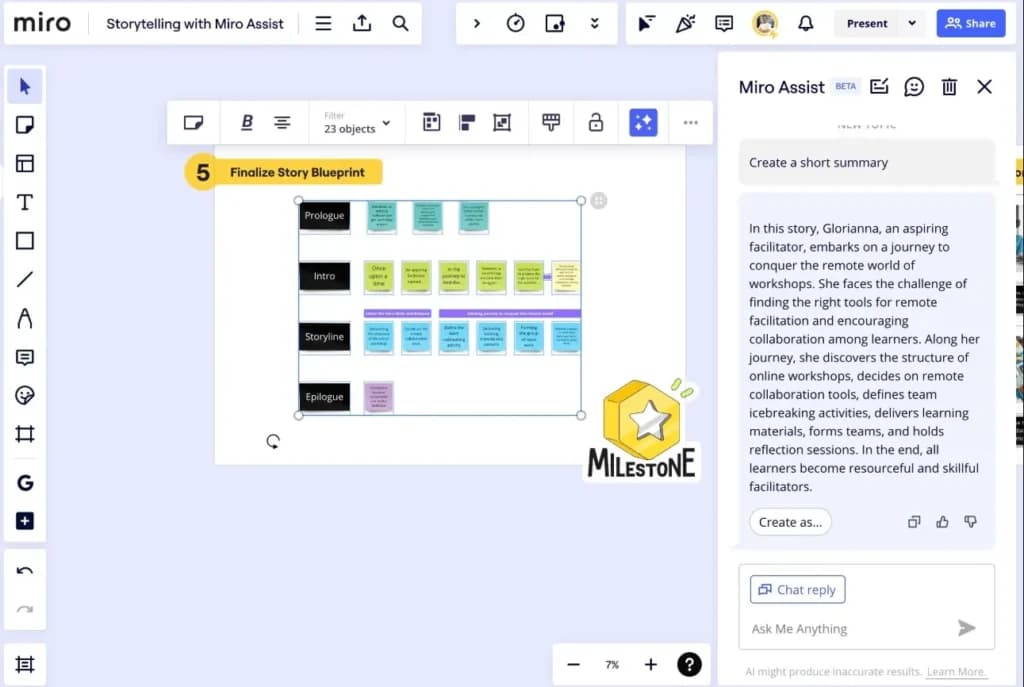Select the Comment tool in sidebar
The width and height of the screenshot is (1024, 687).
[x=25, y=357]
